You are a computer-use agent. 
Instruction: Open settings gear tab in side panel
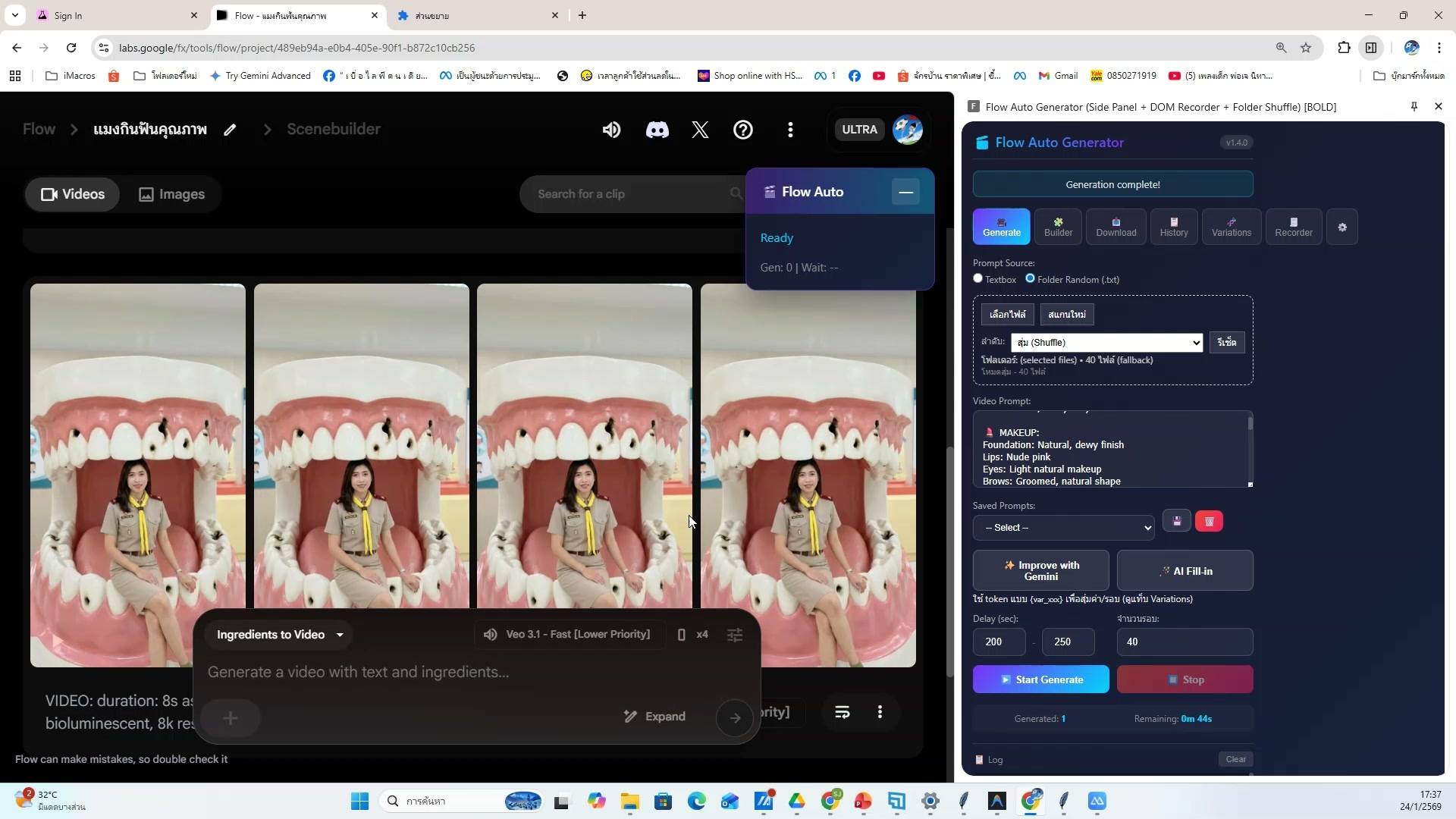1342,227
